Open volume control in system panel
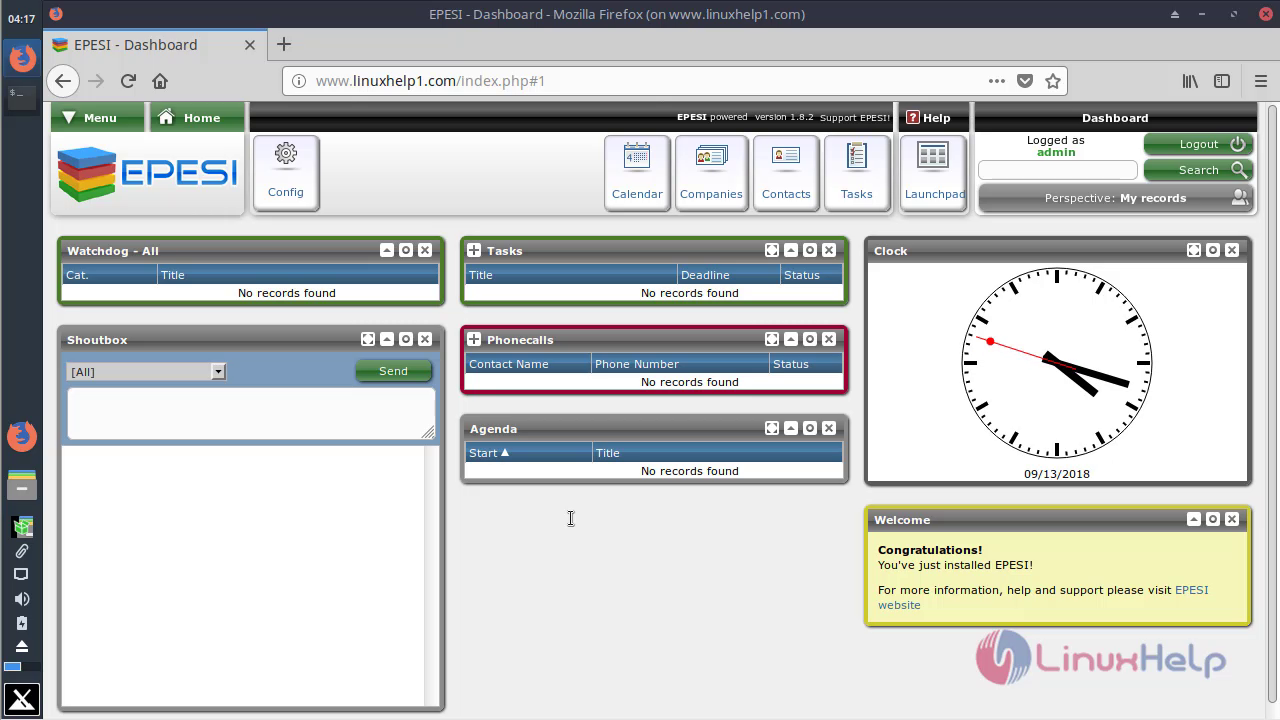1280x720 pixels. click(21, 599)
